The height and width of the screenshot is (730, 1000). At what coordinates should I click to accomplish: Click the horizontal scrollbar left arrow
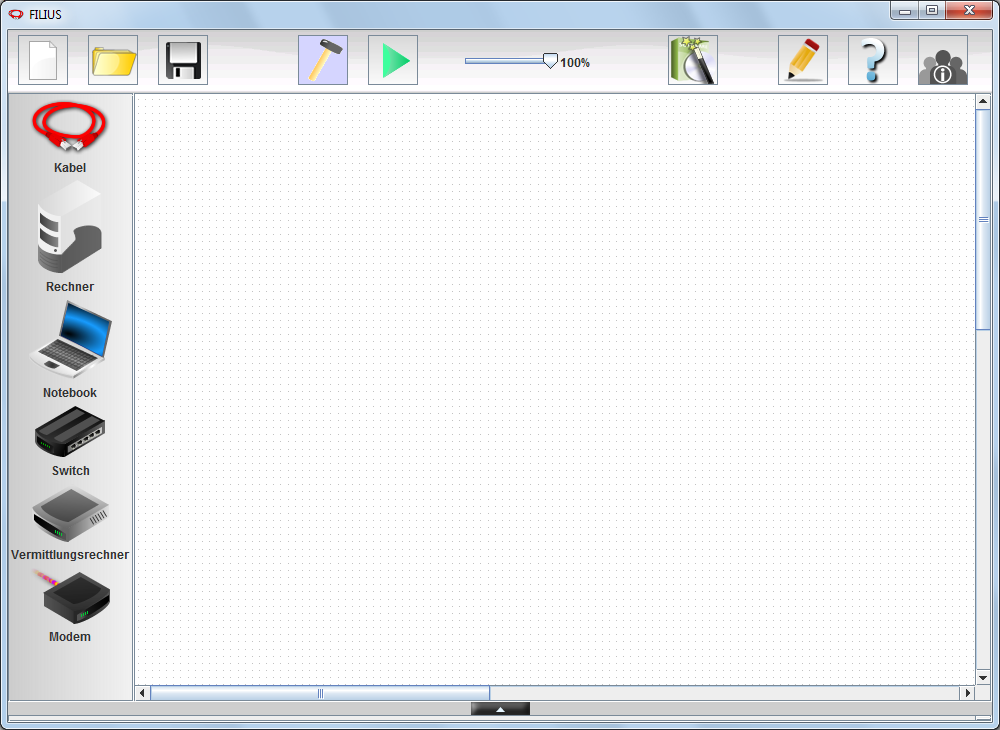[143, 693]
